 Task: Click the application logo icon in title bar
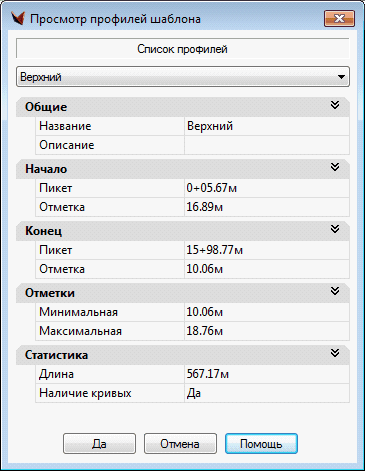(x=18, y=19)
